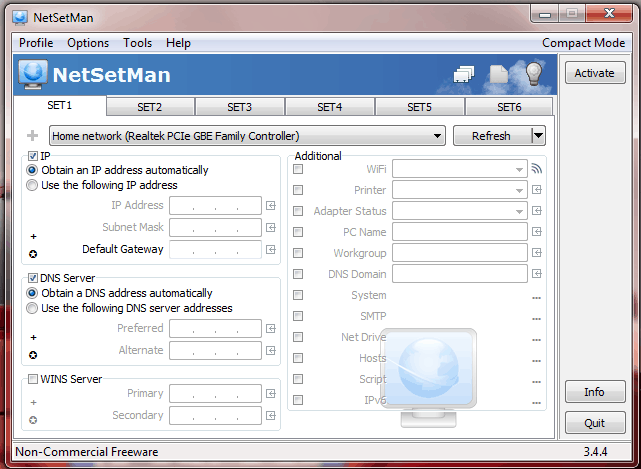
Task: Tick the SMTP checkbox
Action: 298,316
